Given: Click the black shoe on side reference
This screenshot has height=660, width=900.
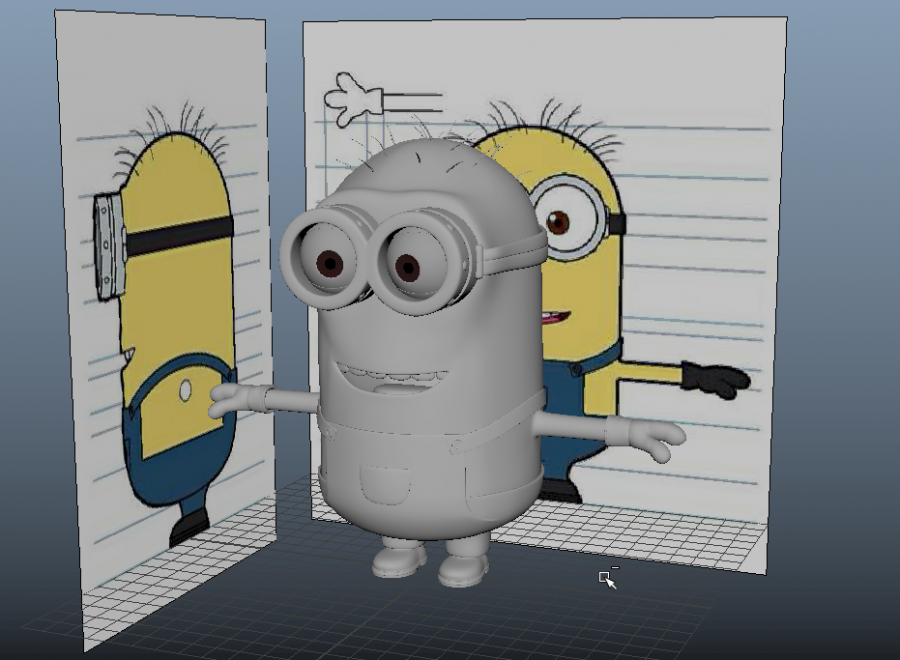Looking at the screenshot, I should (x=188, y=529).
